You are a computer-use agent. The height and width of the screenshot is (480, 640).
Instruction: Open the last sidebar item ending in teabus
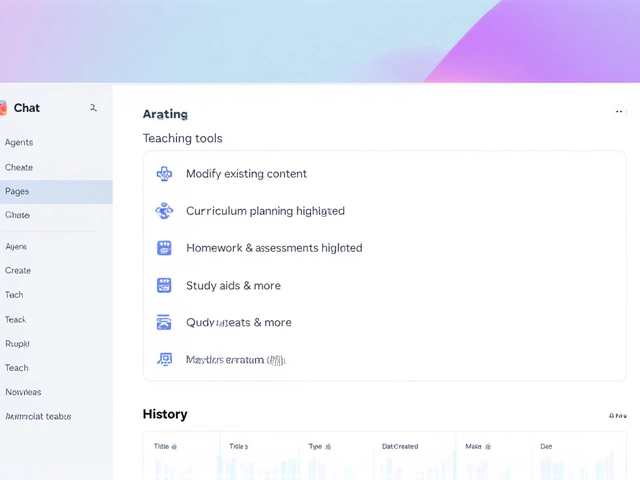pos(38,416)
